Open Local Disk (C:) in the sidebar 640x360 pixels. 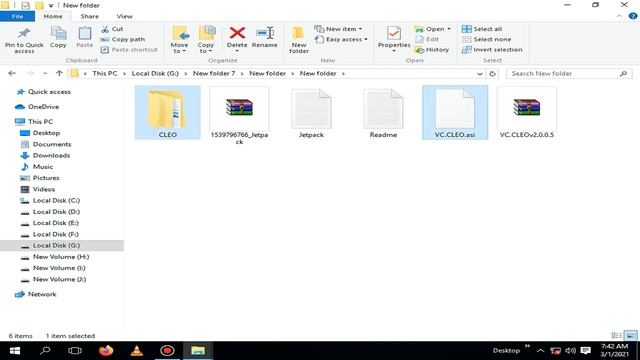point(56,200)
